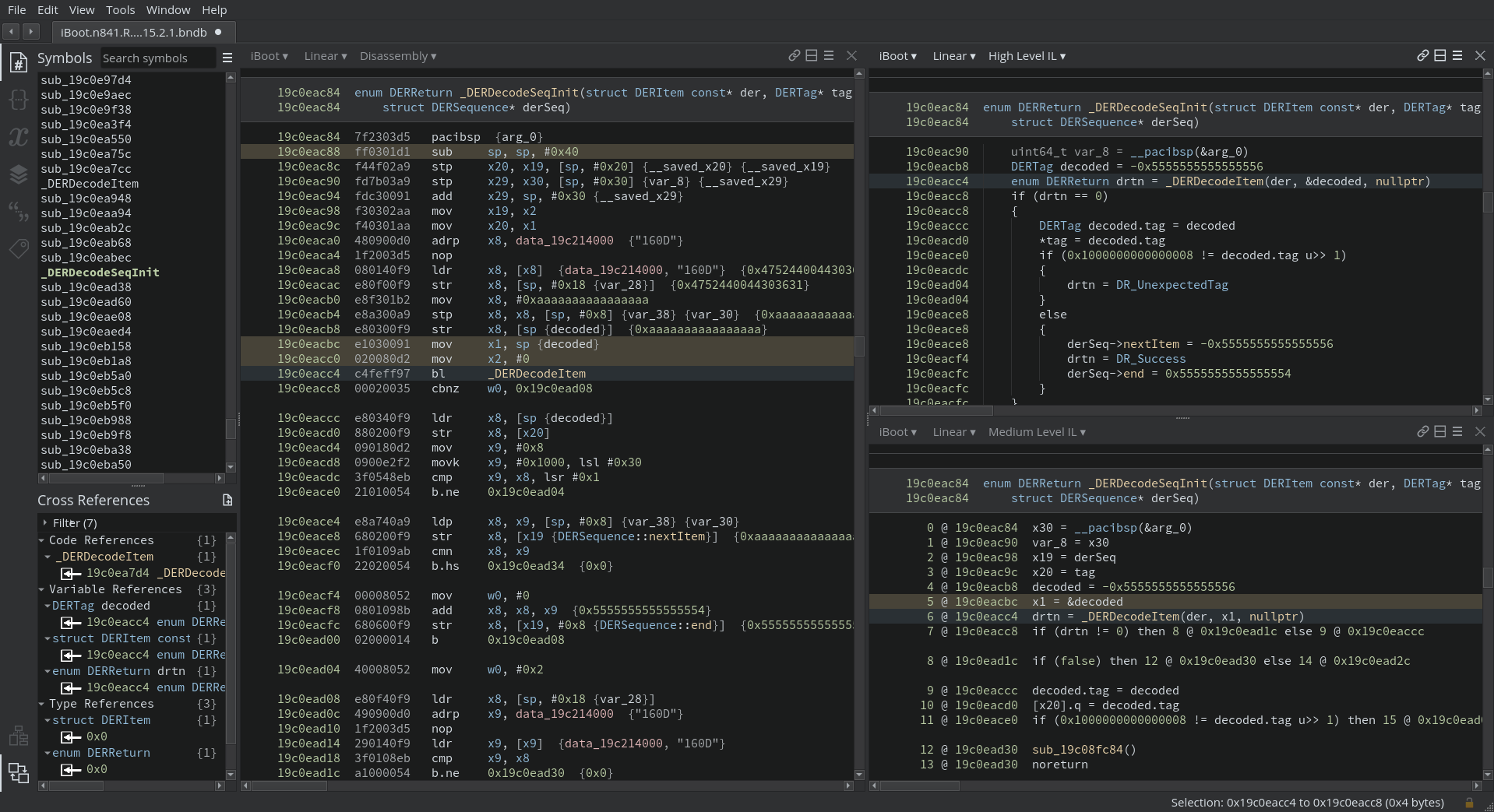Split the High Level IL pane

click(x=1439, y=56)
